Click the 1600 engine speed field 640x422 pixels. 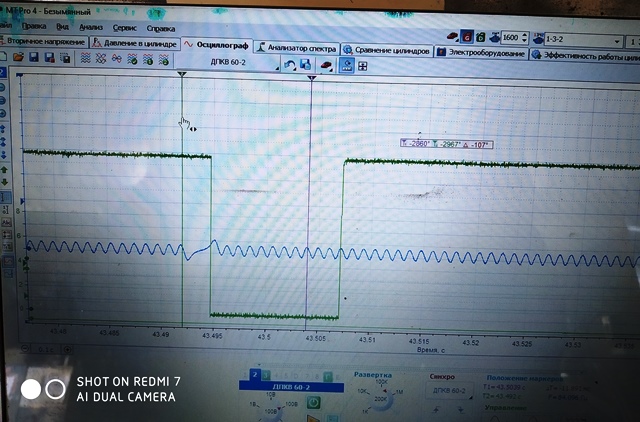point(511,38)
